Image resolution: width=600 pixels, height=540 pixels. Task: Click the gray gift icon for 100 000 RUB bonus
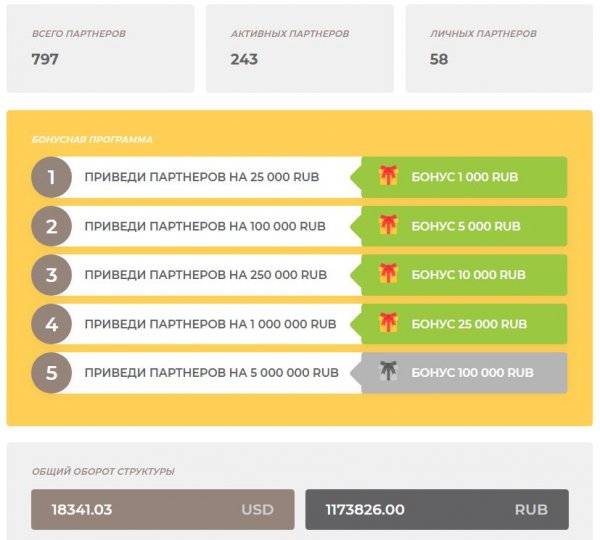[x=388, y=372]
